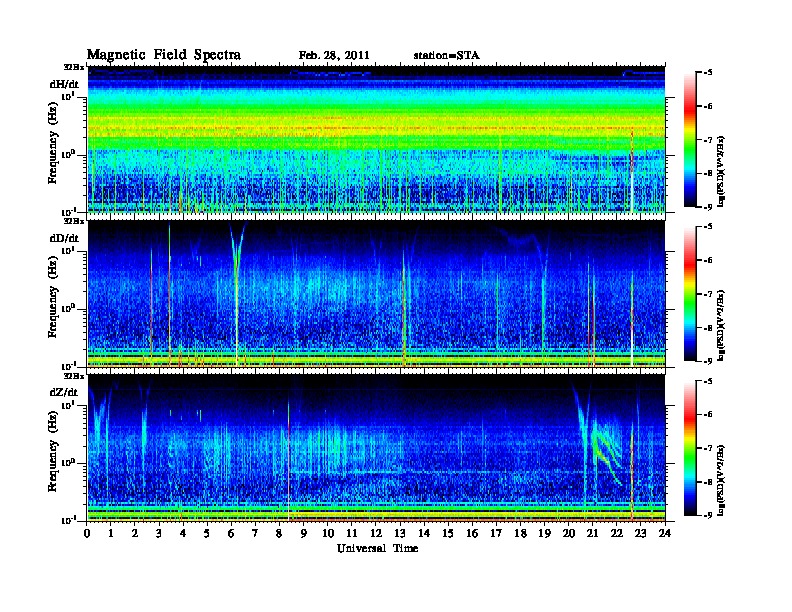The width and height of the screenshot is (792, 612).
Task: Click hour tick label "10" on the time axis
Action: point(328,533)
